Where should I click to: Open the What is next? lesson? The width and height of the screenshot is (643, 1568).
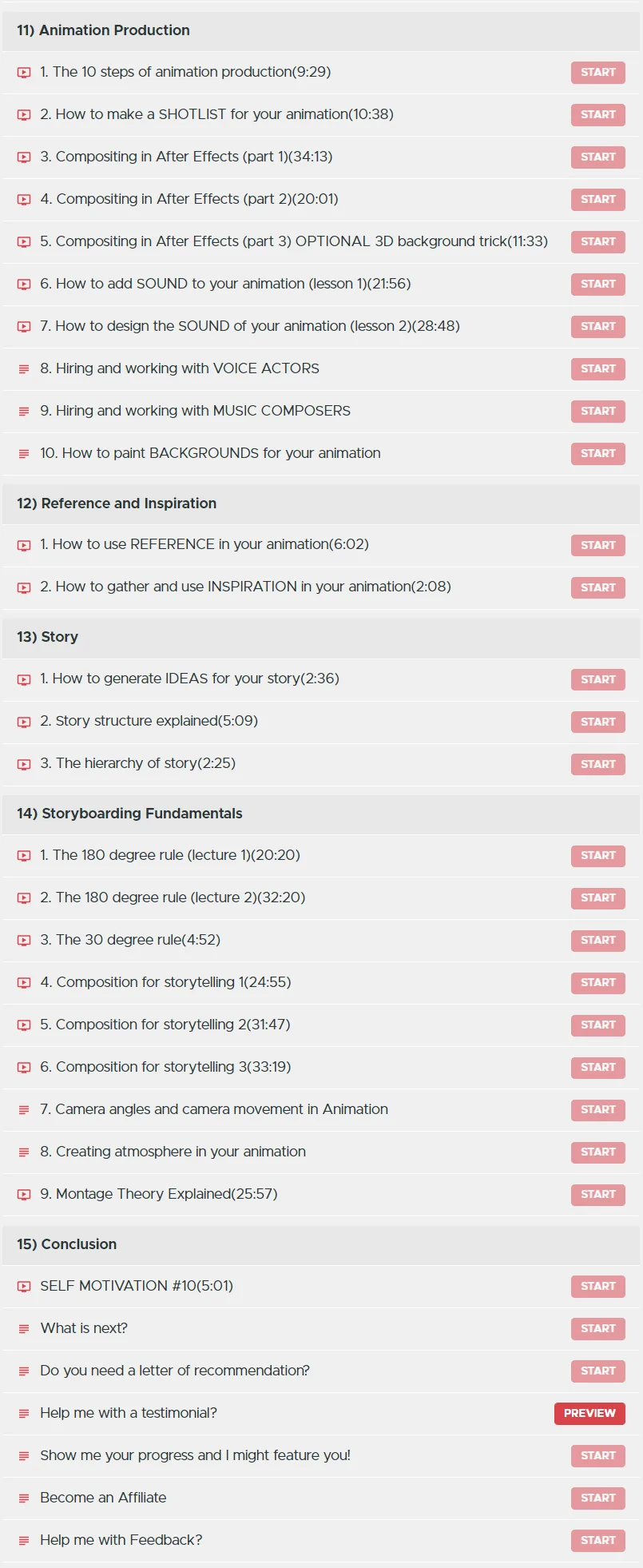(x=84, y=1328)
